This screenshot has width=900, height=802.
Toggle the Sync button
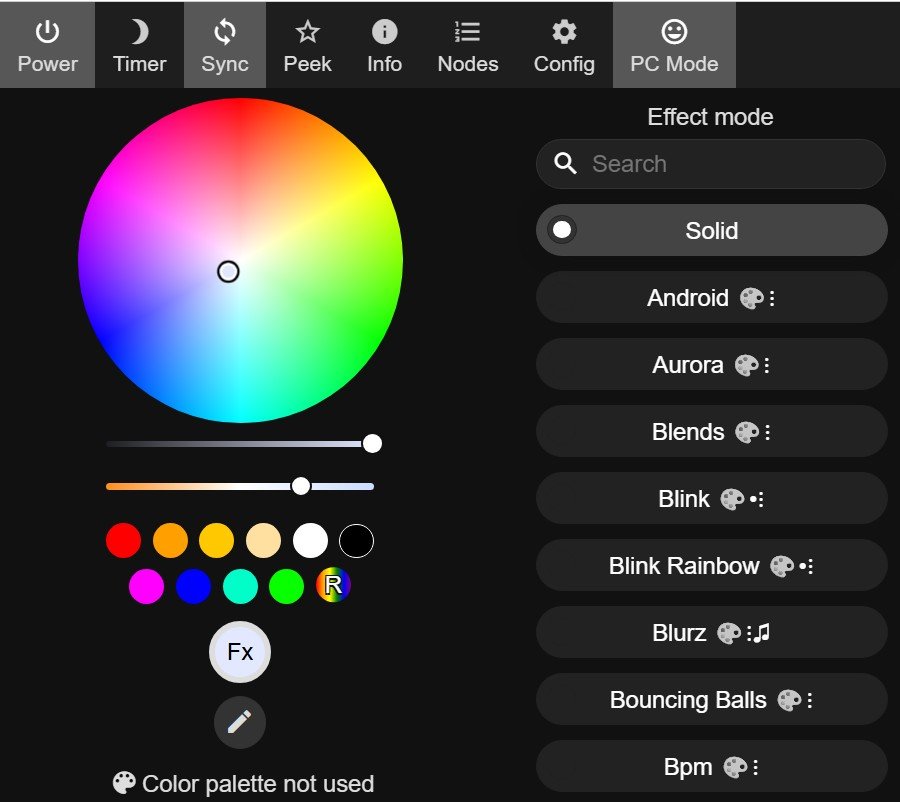[225, 46]
